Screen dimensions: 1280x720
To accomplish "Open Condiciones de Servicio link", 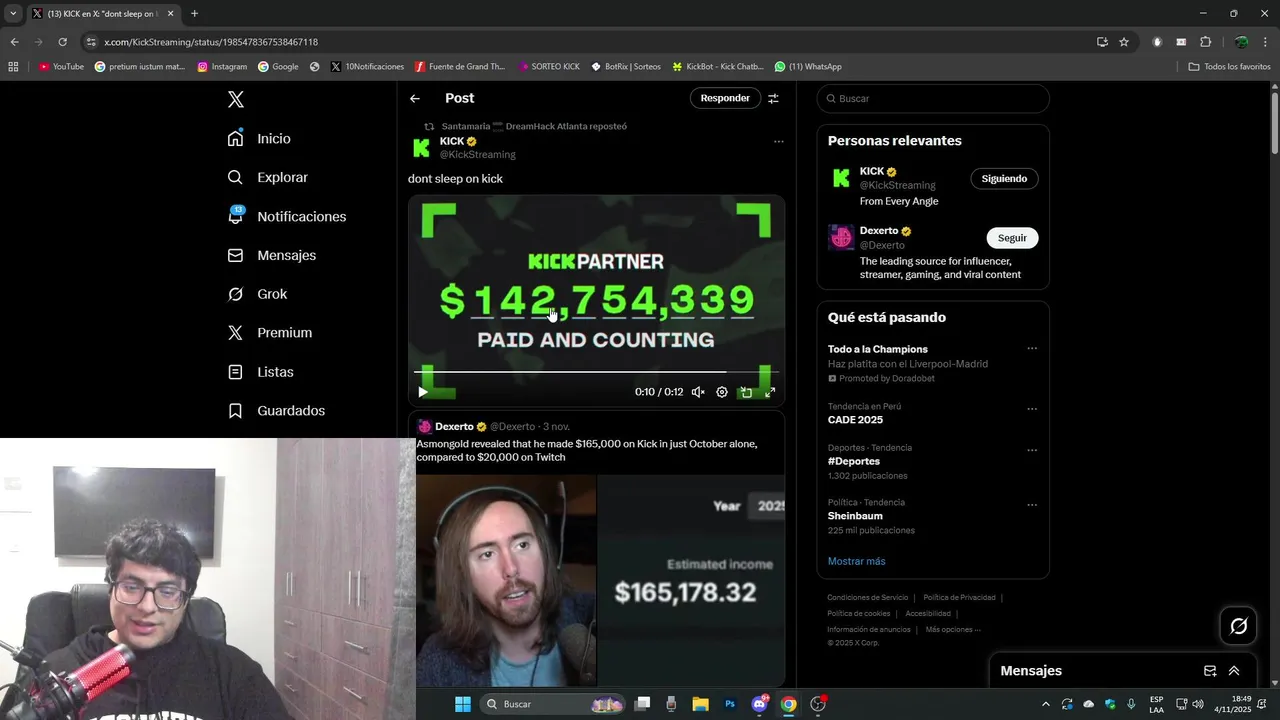I will [867, 598].
